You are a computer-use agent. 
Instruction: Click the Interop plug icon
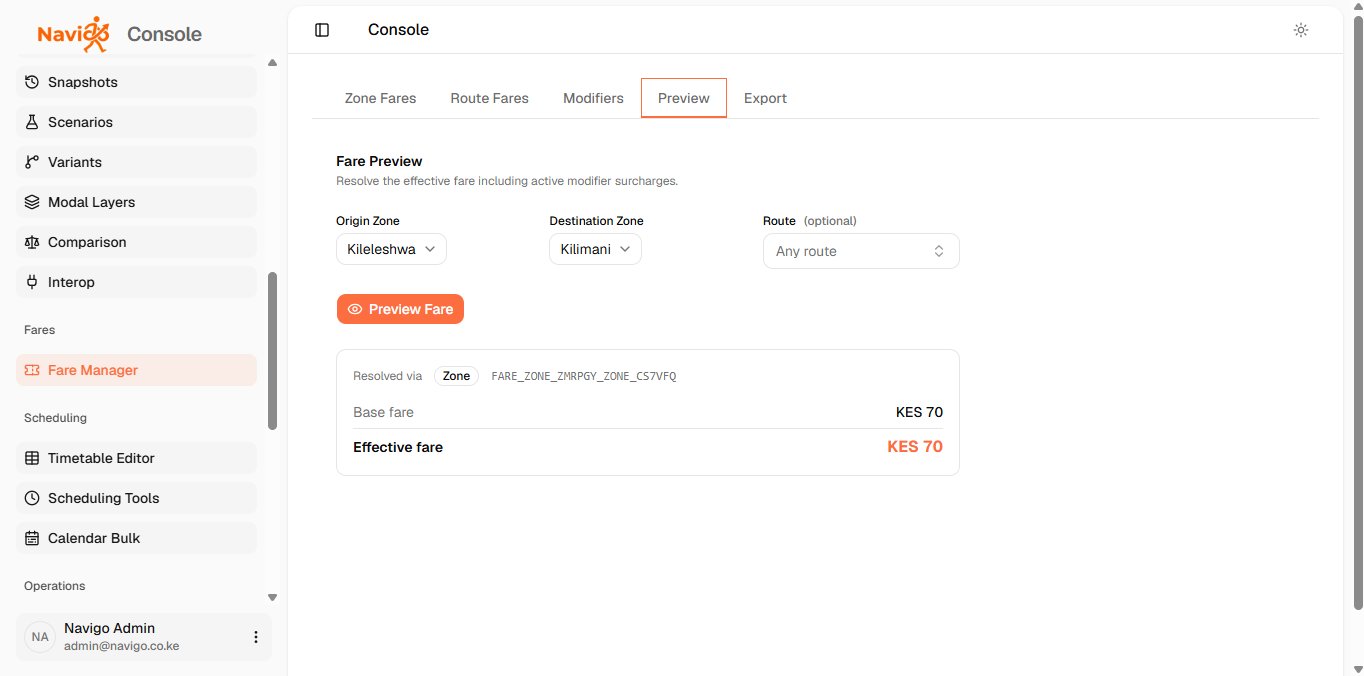point(32,282)
